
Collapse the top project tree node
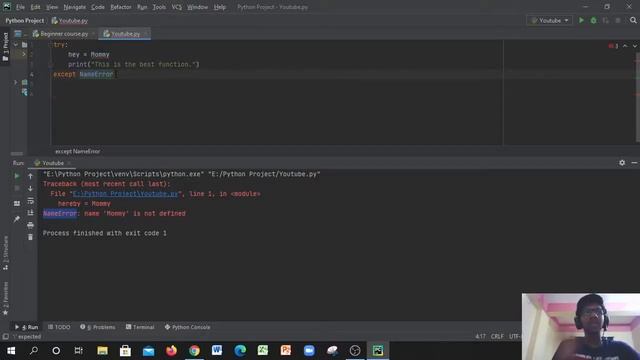coord(16,44)
